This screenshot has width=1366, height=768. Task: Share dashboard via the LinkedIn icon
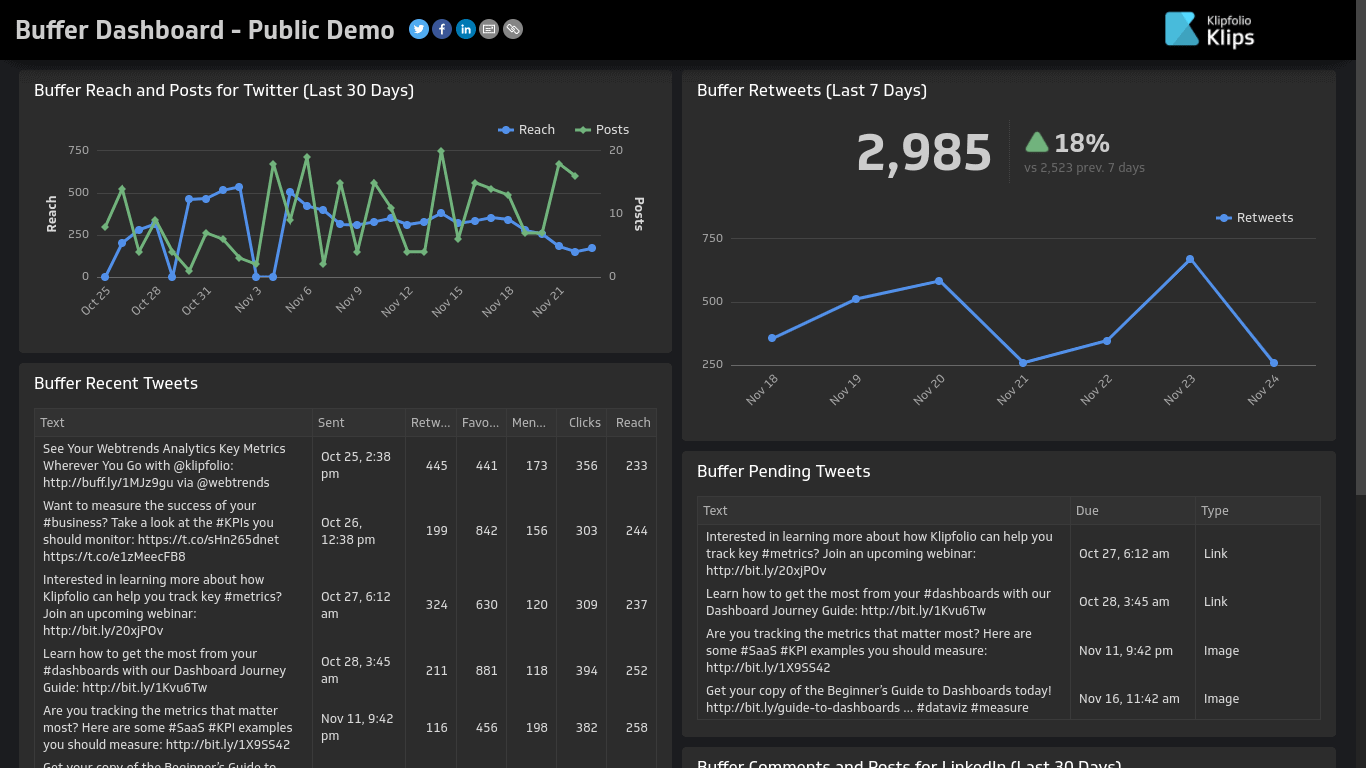click(x=466, y=29)
